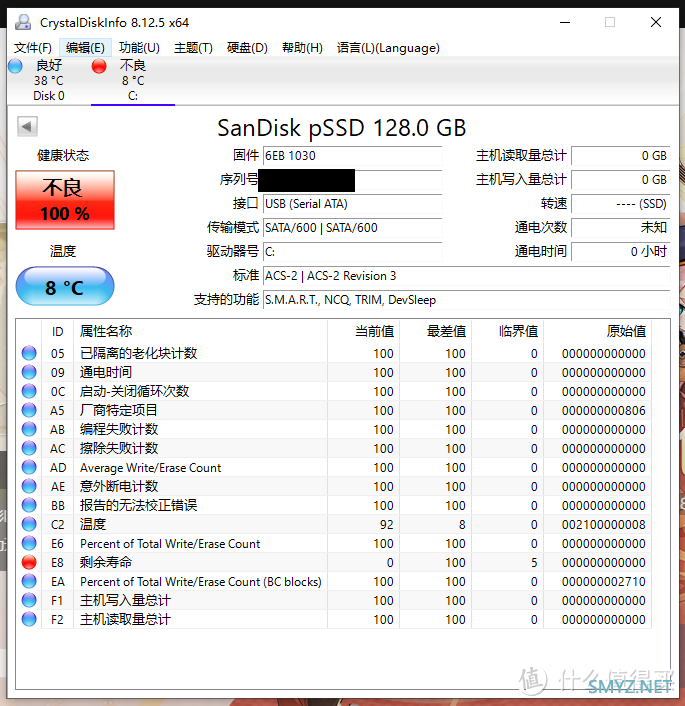Click the blue status icon for attribute C2
The width and height of the screenshot is (685, 706).
tap(29, 524)
